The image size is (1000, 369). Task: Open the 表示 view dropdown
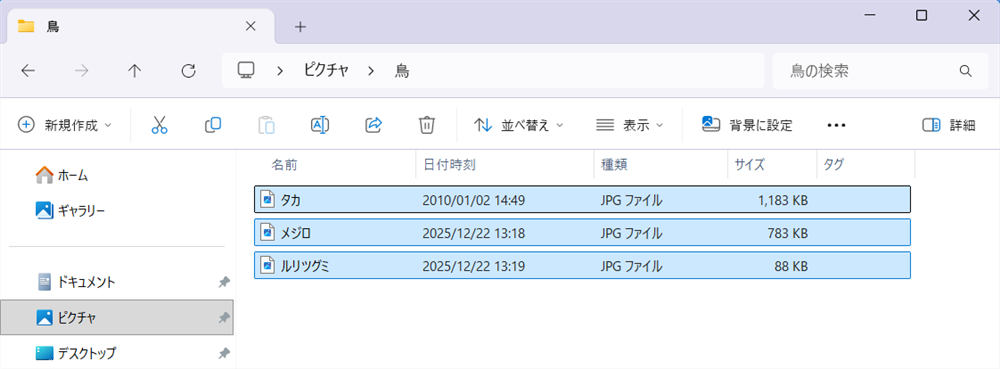point(629,125)
